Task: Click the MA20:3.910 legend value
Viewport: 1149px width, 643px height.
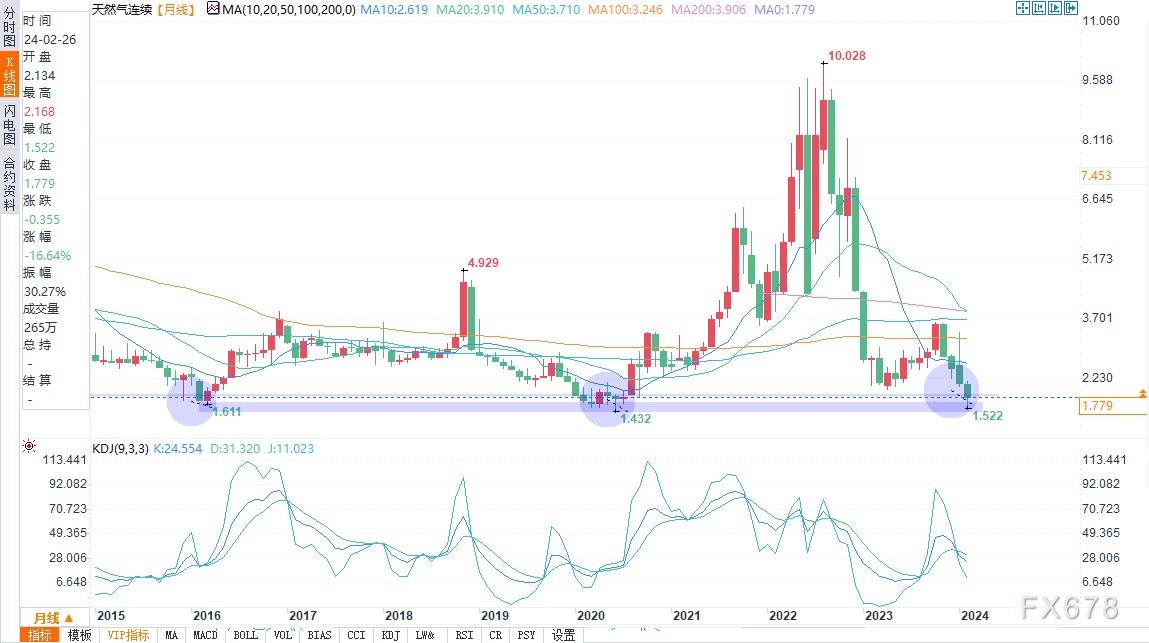Action: (470, 10)
